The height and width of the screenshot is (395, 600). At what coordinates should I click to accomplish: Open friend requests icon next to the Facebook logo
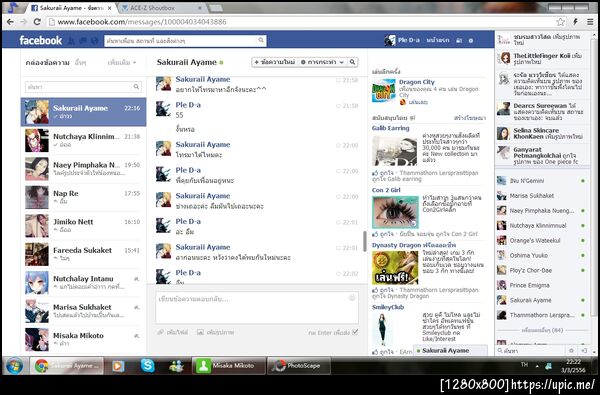click(x=71, y=40)
